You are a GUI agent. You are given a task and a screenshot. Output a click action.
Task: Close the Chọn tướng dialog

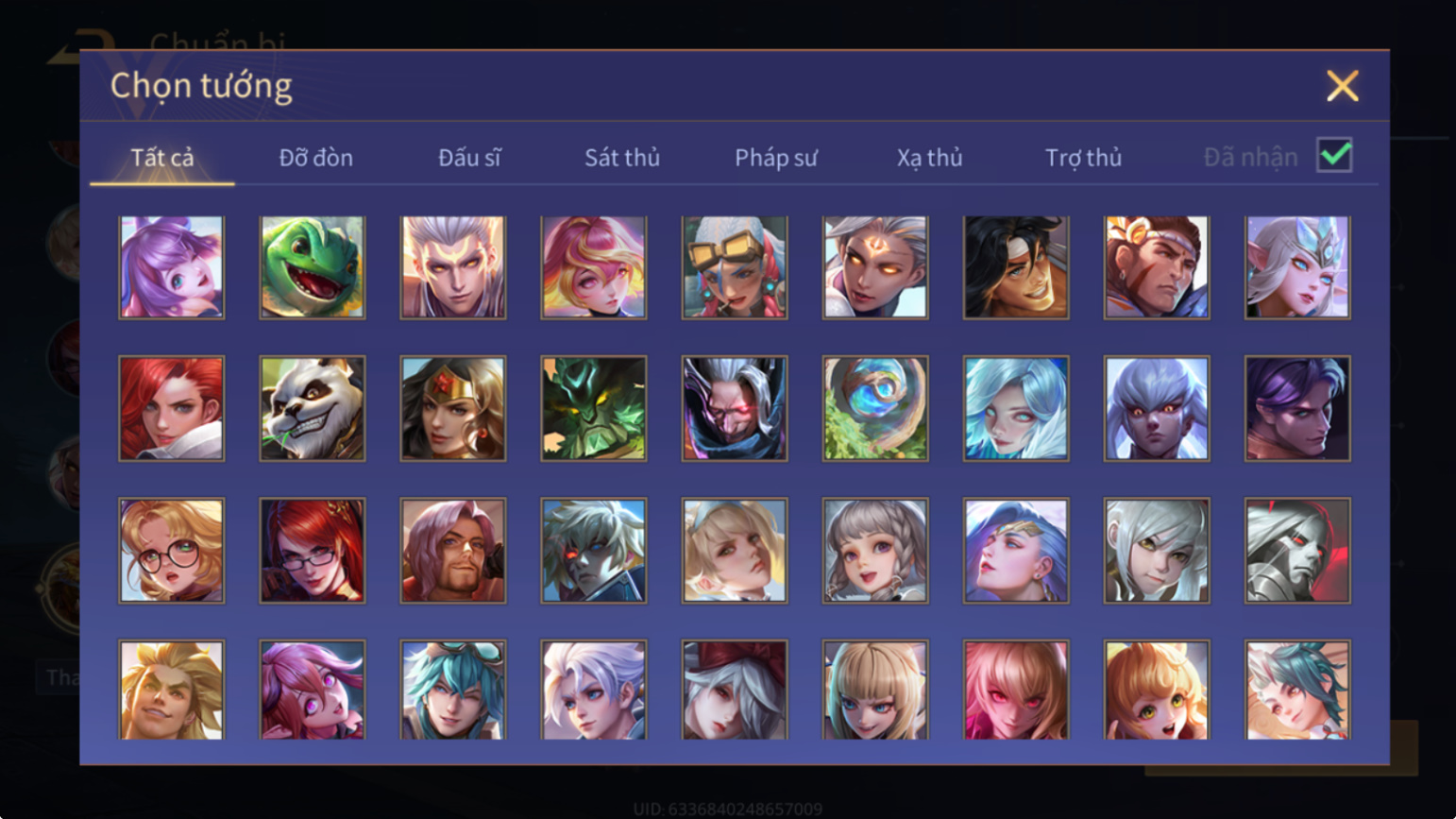point(1342,86)
